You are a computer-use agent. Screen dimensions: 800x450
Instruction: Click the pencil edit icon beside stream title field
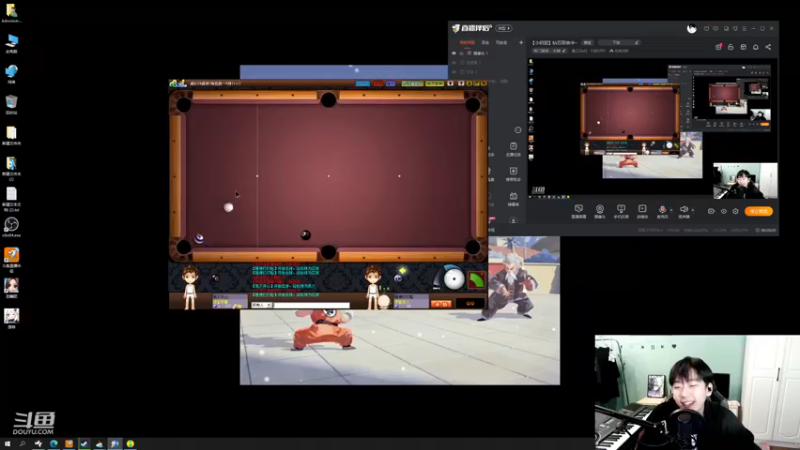click(636, 42)
